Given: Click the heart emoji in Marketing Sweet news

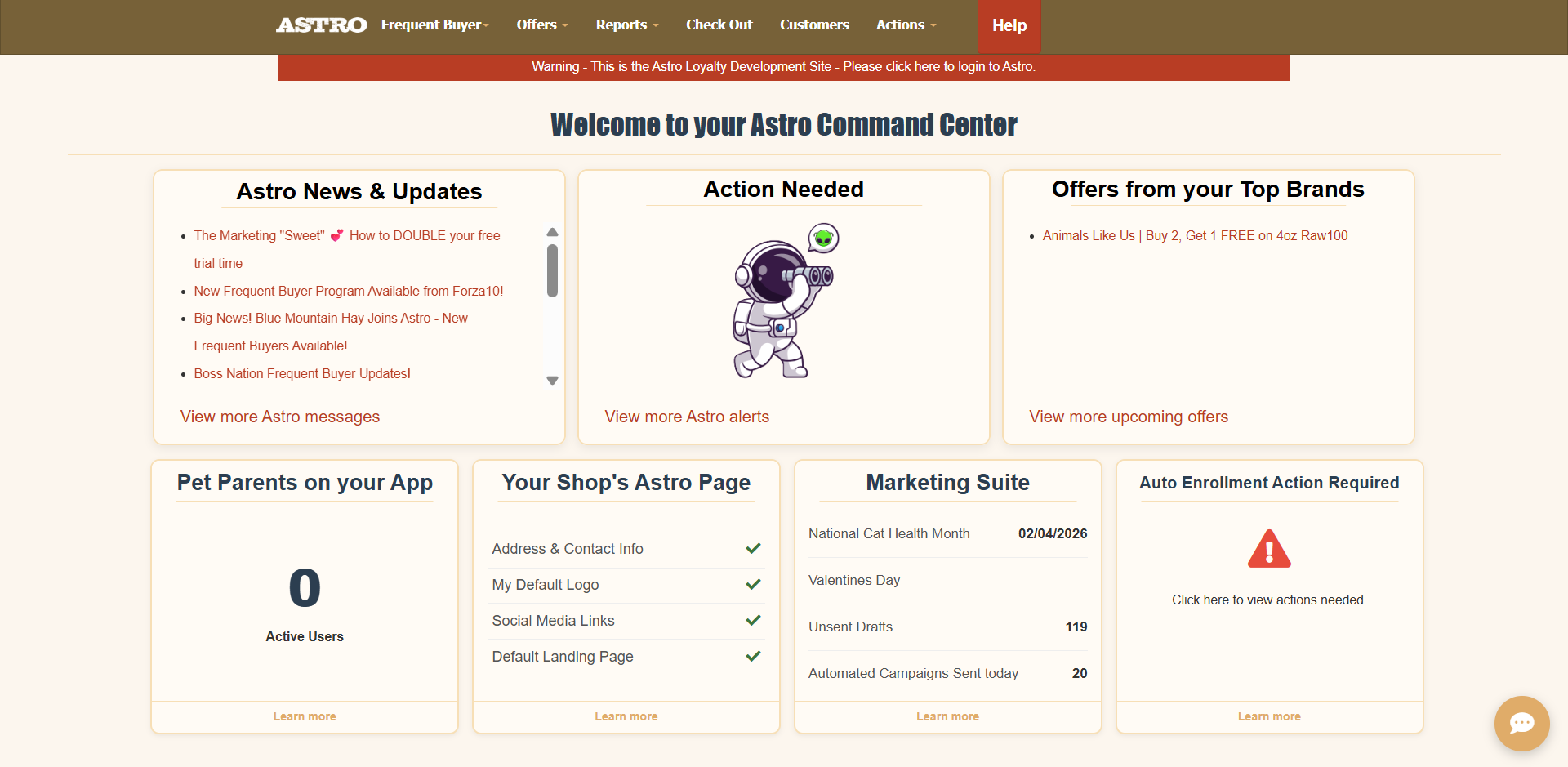Looking at the screenshot, I should (336, 236).
